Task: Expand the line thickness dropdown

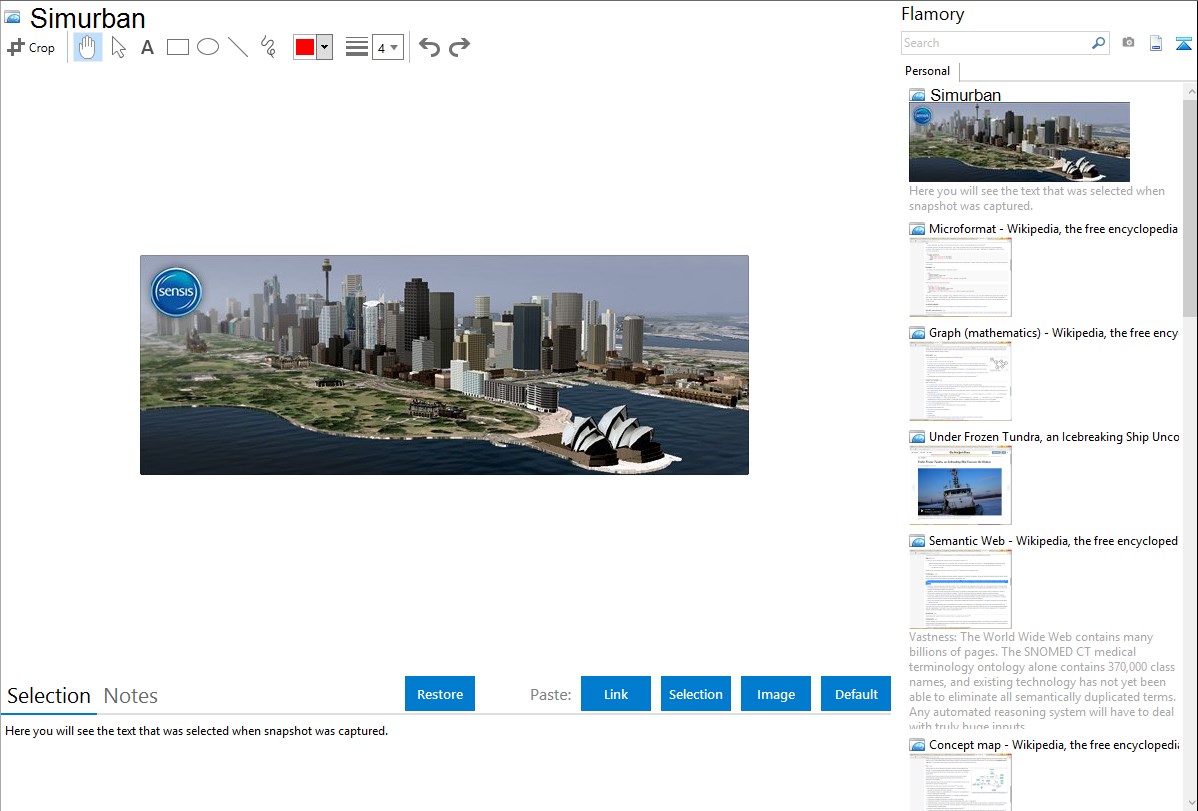Action: tap(387, 47)
